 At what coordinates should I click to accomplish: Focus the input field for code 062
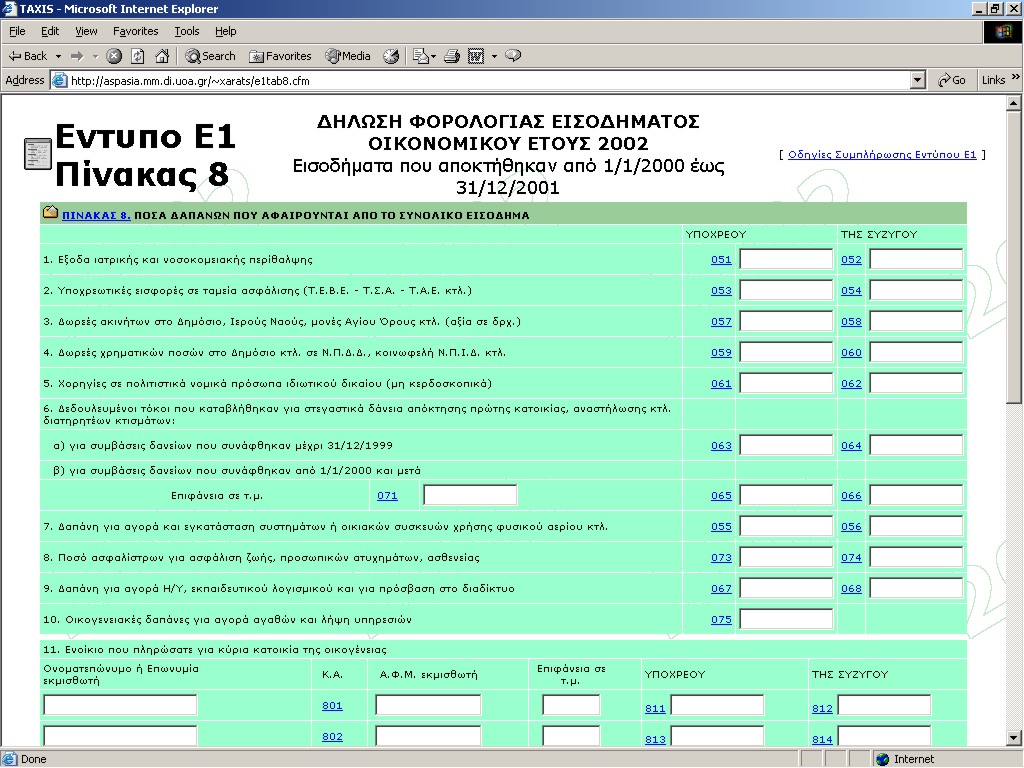[916, 383]
